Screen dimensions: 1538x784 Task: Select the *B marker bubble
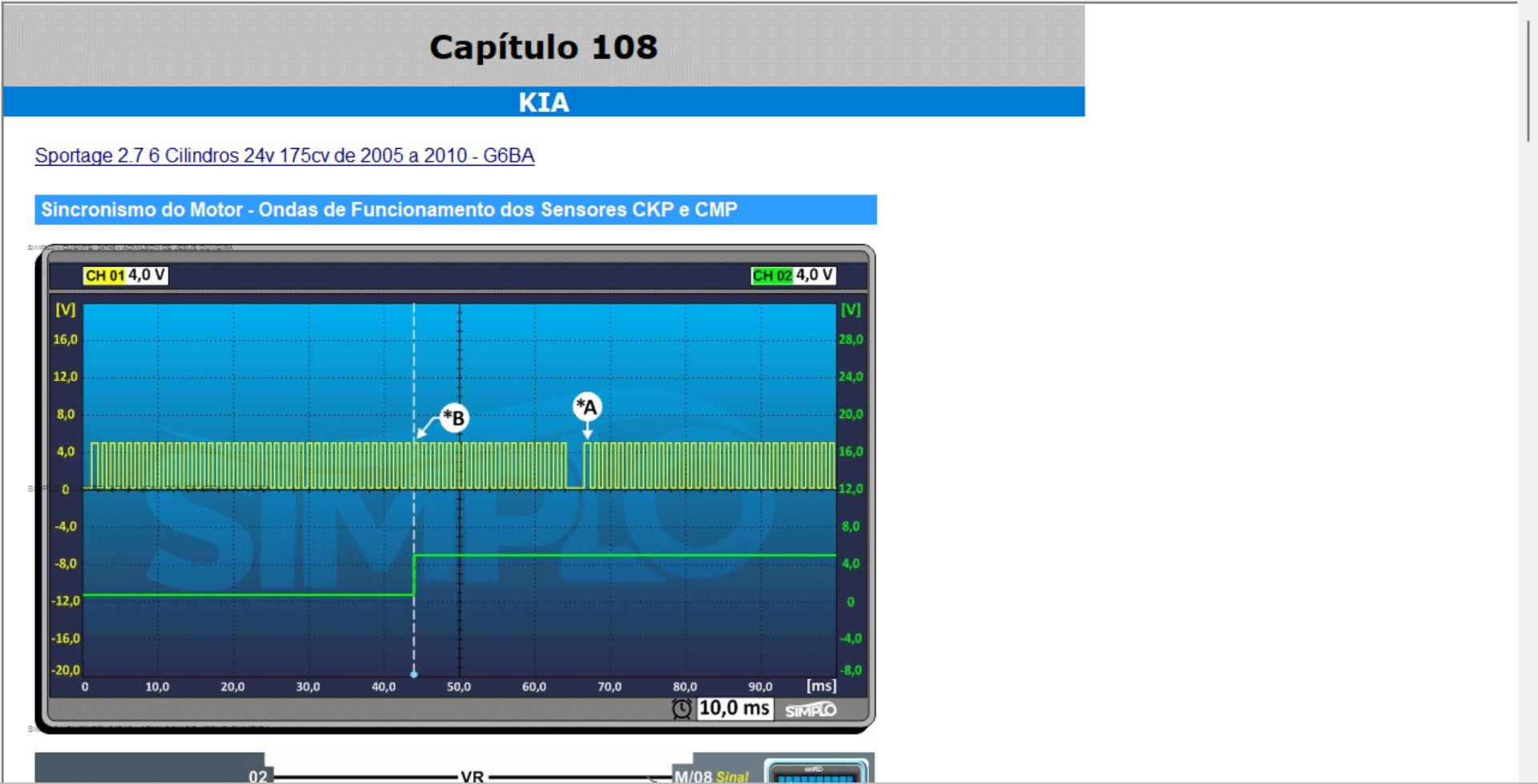(x=454, y=417)
